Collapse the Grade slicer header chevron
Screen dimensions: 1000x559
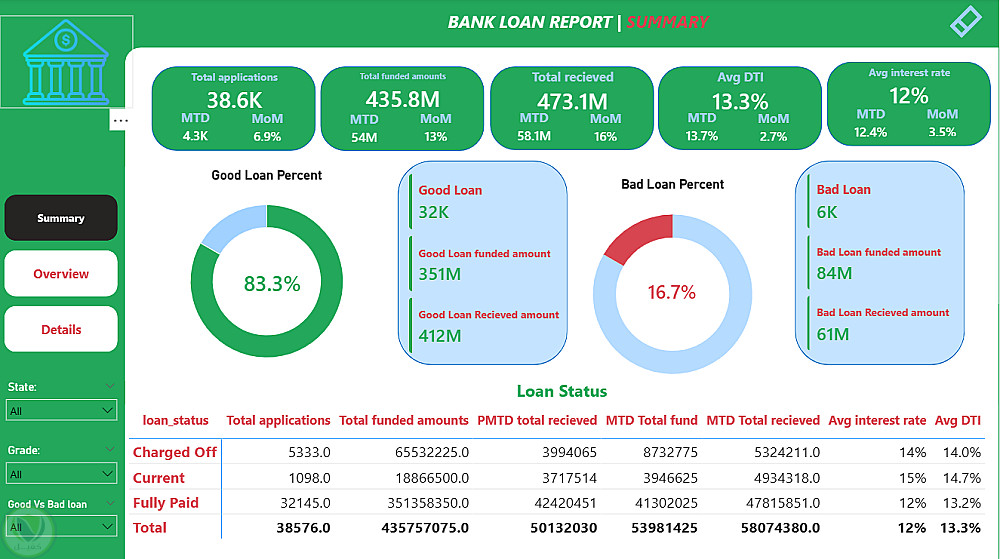(x=110, y=449)
